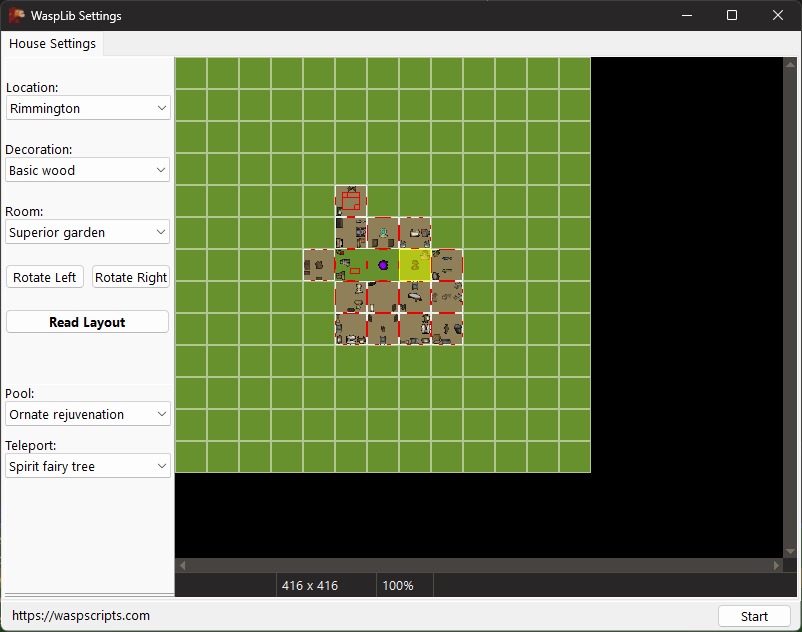Open the Location dropdown showing Rimmington
Image resolution: width=802 pixels, height=632 pixels.
coord(88,108)
